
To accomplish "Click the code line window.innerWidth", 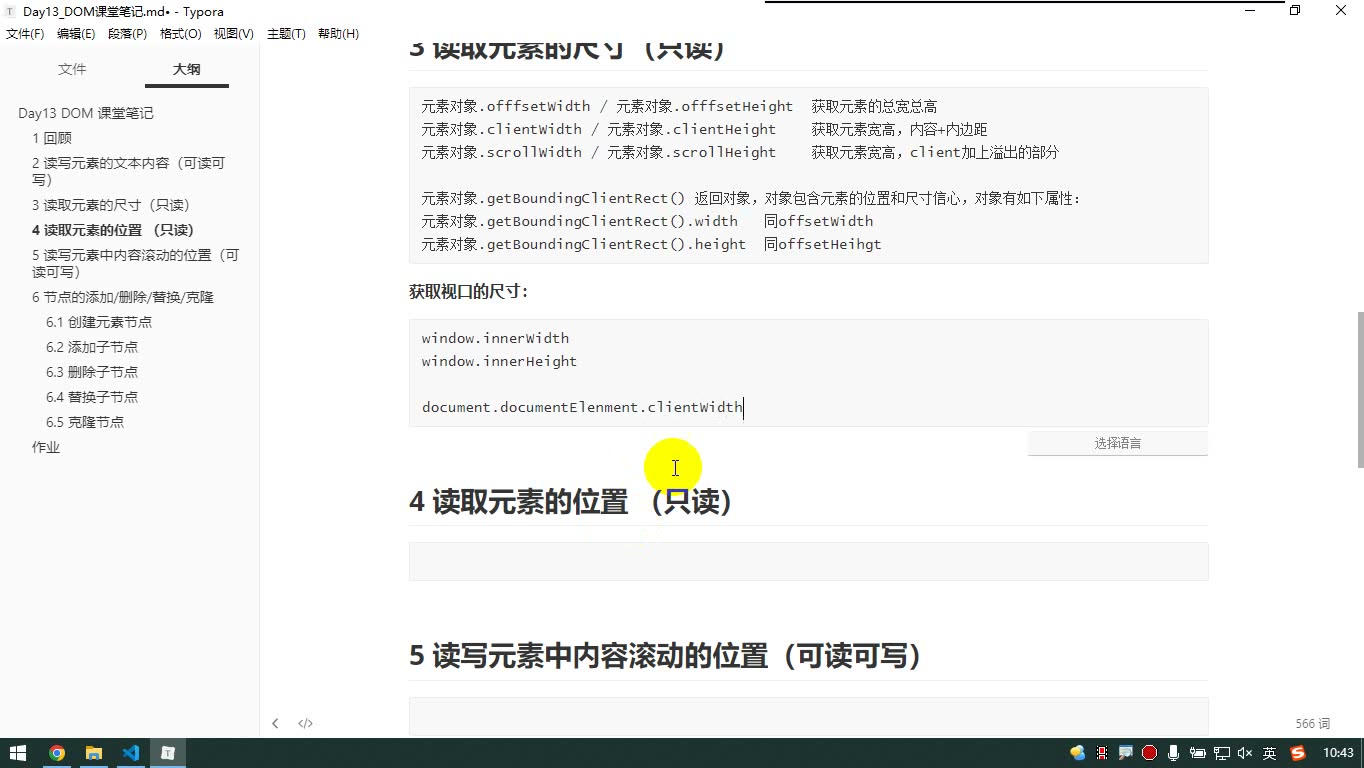I will 495,338.
